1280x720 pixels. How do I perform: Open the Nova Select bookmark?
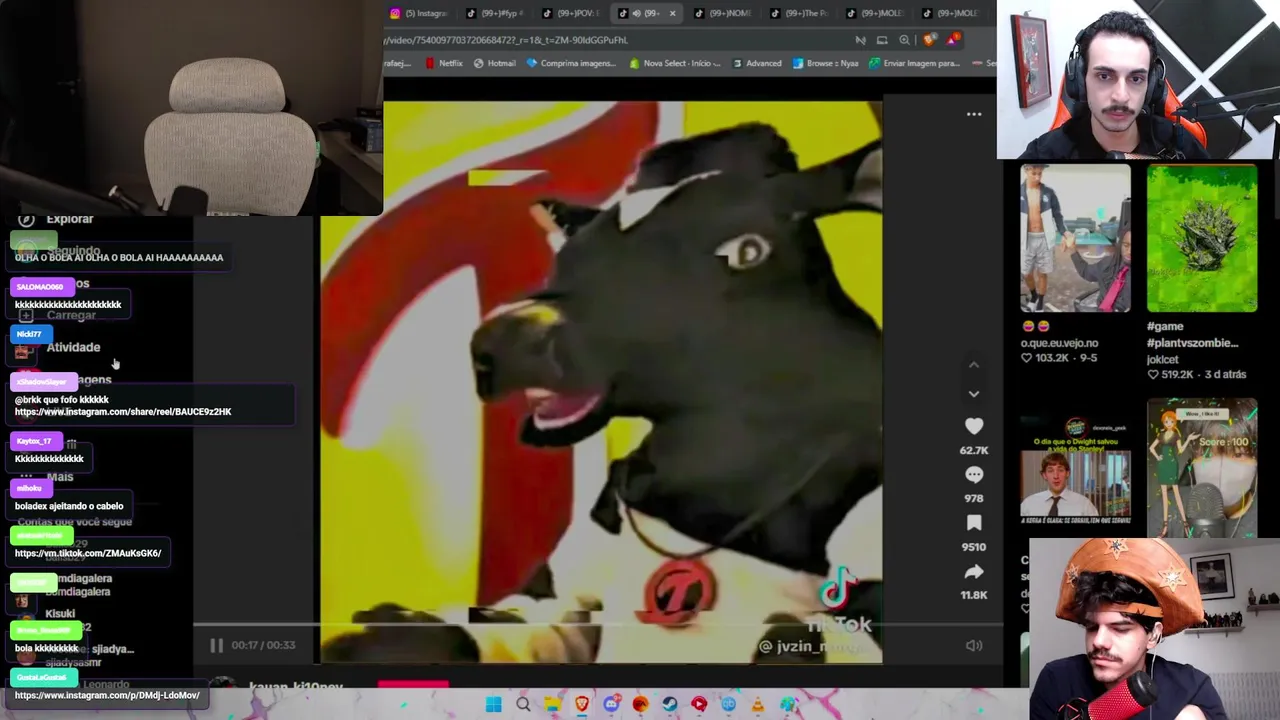[674, 63]
